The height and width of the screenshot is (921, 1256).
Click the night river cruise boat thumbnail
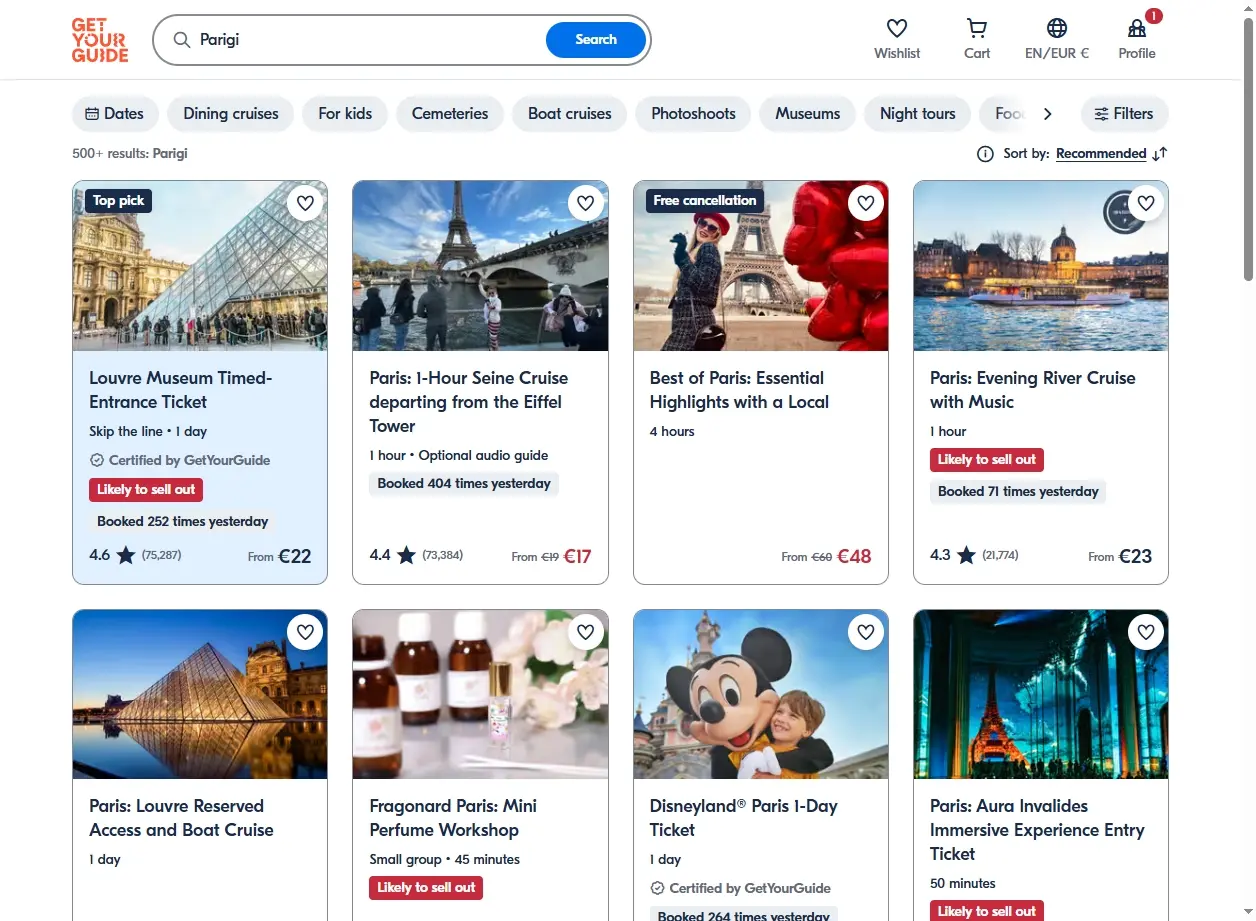1041,266
